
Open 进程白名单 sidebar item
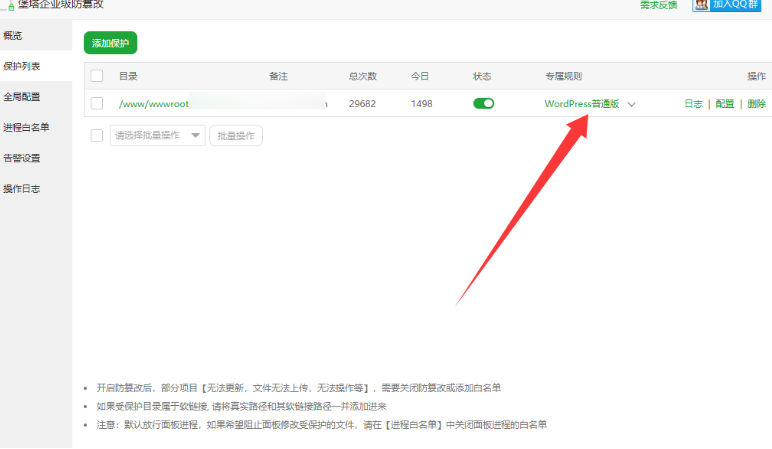click(26, 127)
